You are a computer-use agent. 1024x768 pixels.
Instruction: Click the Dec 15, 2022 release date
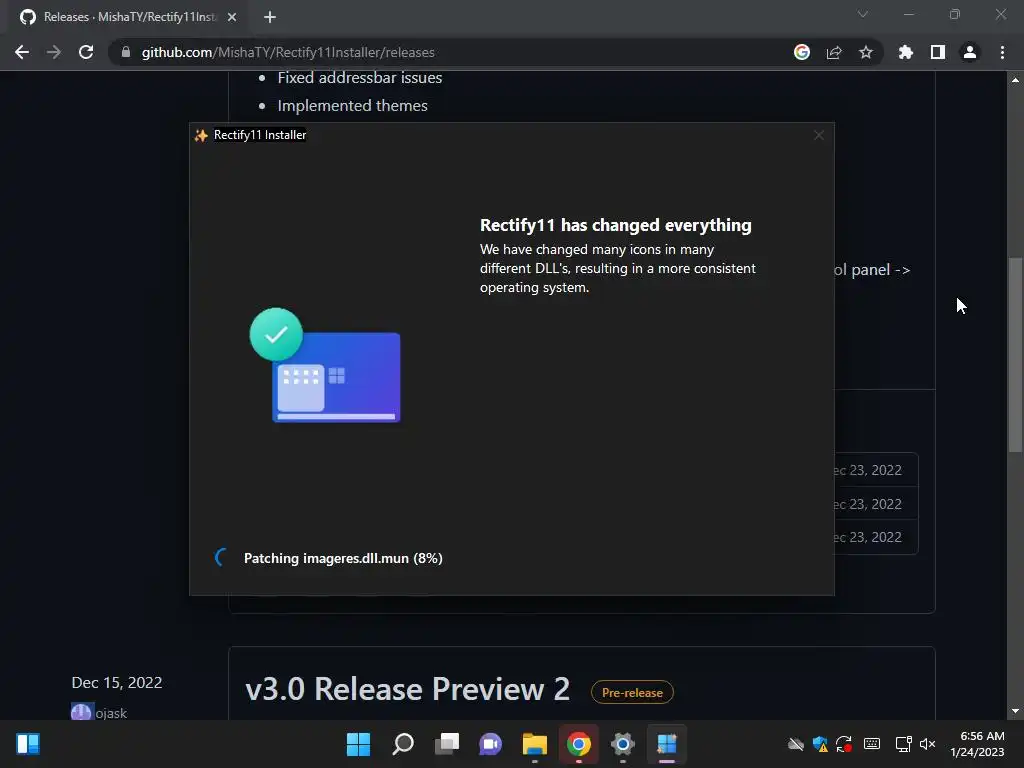coord(117,682)
